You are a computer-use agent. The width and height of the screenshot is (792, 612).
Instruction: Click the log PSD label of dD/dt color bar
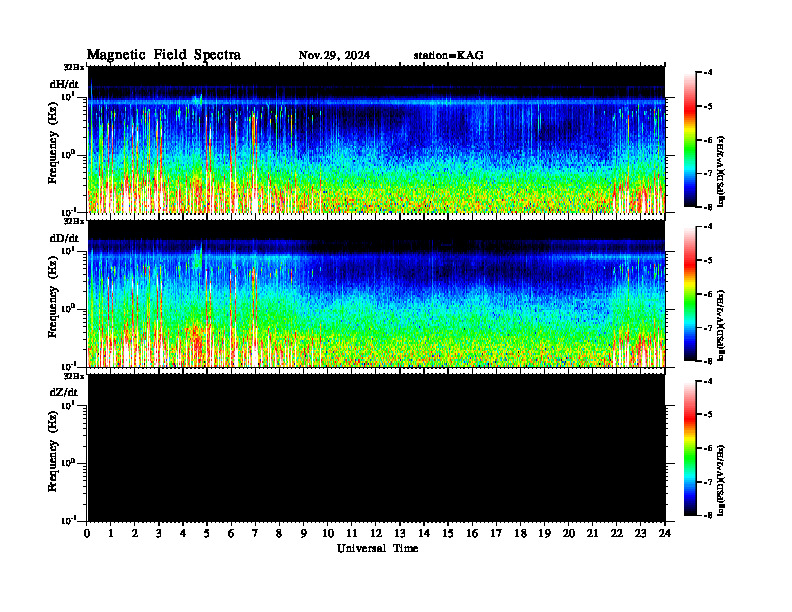click(721, 326)
